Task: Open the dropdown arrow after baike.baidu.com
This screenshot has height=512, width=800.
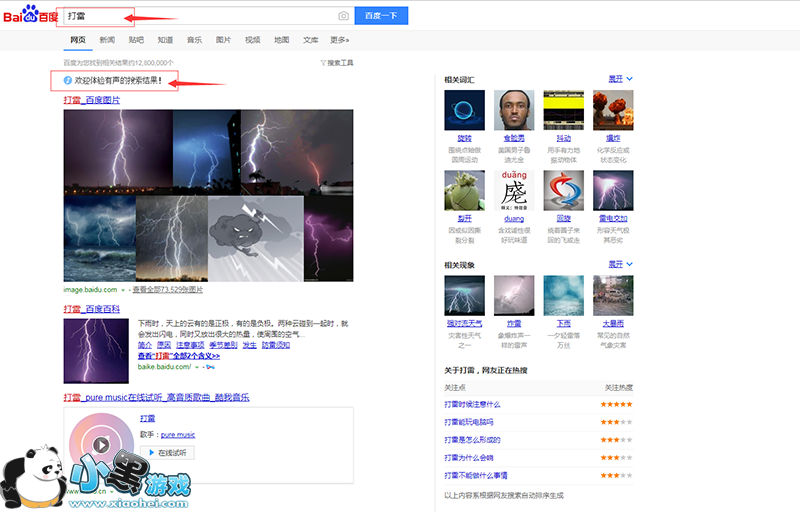Action: (x=196, y=367)
